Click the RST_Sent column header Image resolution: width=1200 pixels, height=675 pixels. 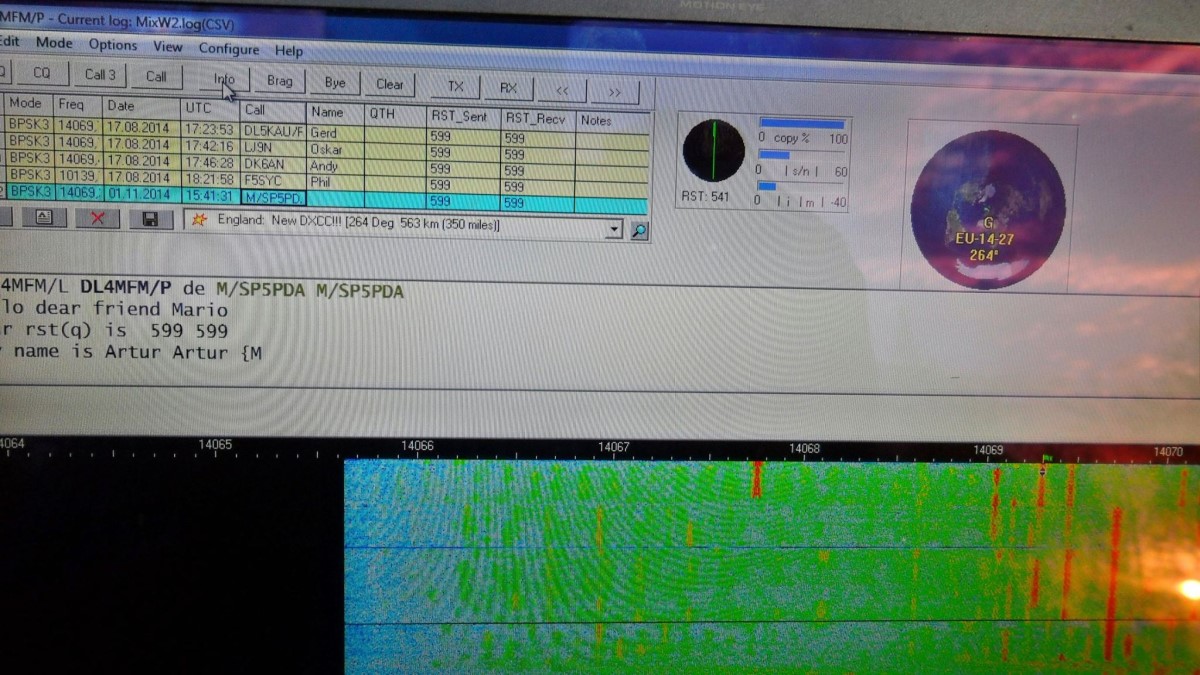click(459, 117)
